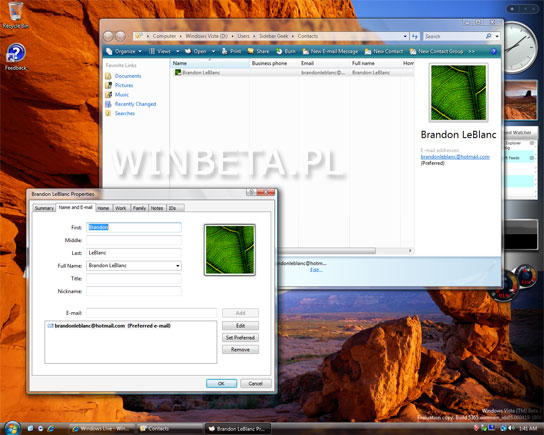Viewport: 544px width, 435px height.
Task: Click the Edit button in Properties
Action: [240, 326]
